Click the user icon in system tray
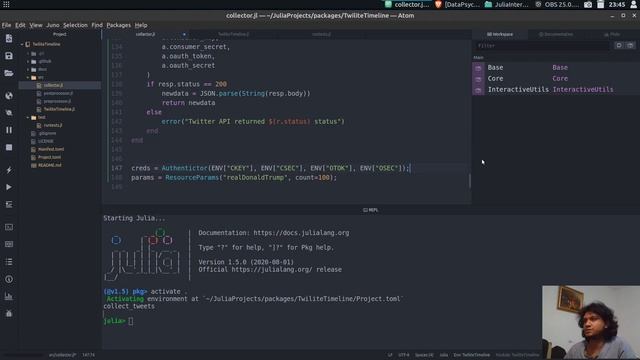The image size is (640, 360). click(x=634, y=4)
